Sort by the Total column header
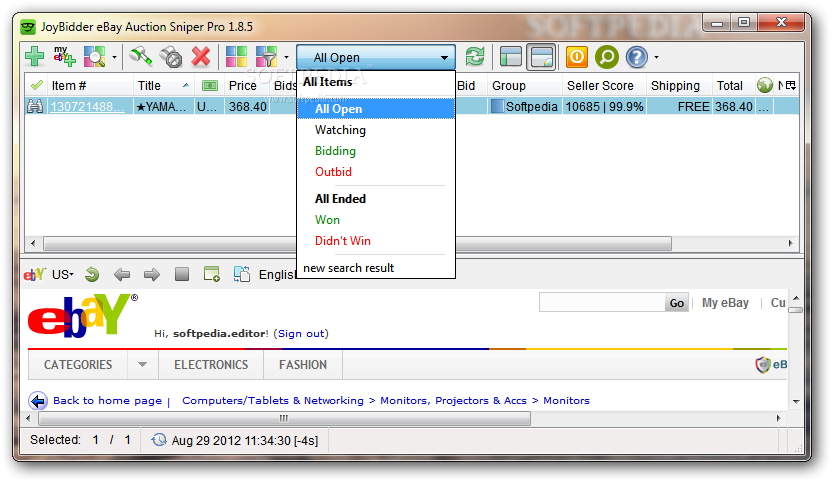The width and height of the screenshot is (832, 482). point(730,85)
